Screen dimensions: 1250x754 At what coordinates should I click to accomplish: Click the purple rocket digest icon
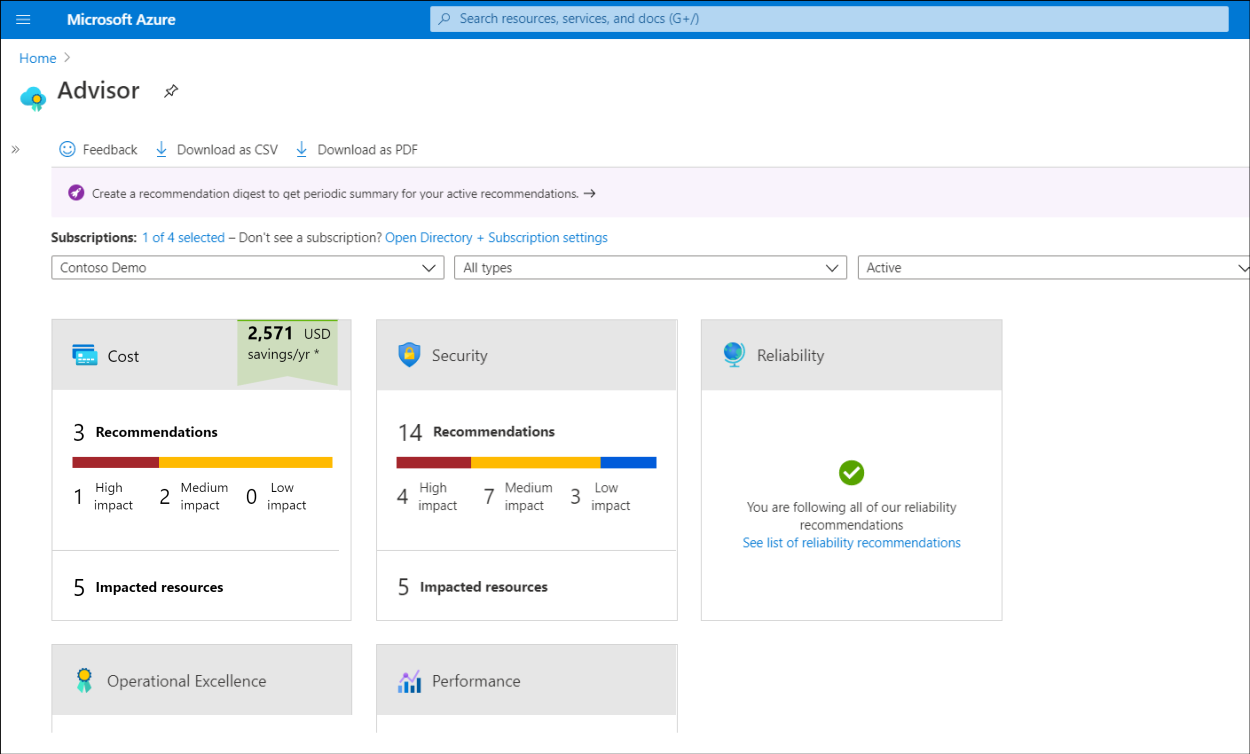(76, 193)
